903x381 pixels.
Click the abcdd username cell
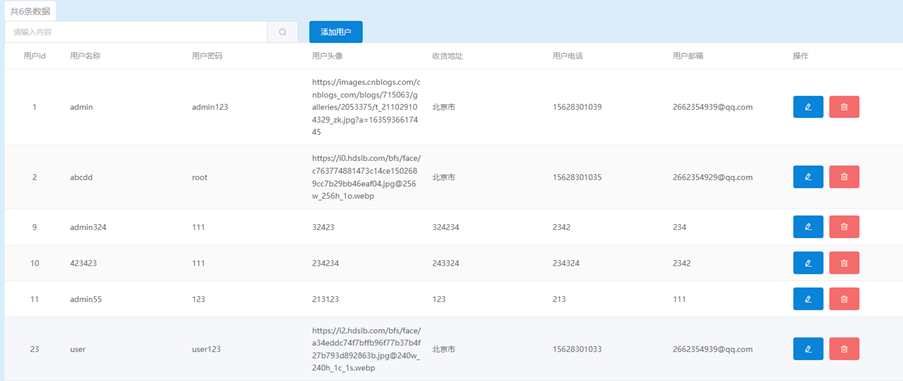coord(81,177)
